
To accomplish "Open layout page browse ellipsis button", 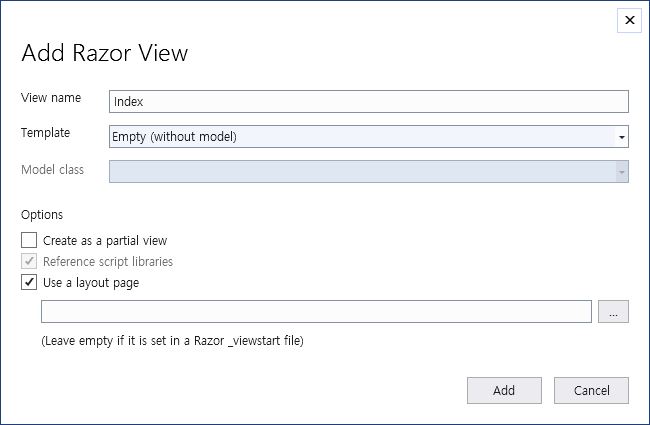I will (613, 312).
